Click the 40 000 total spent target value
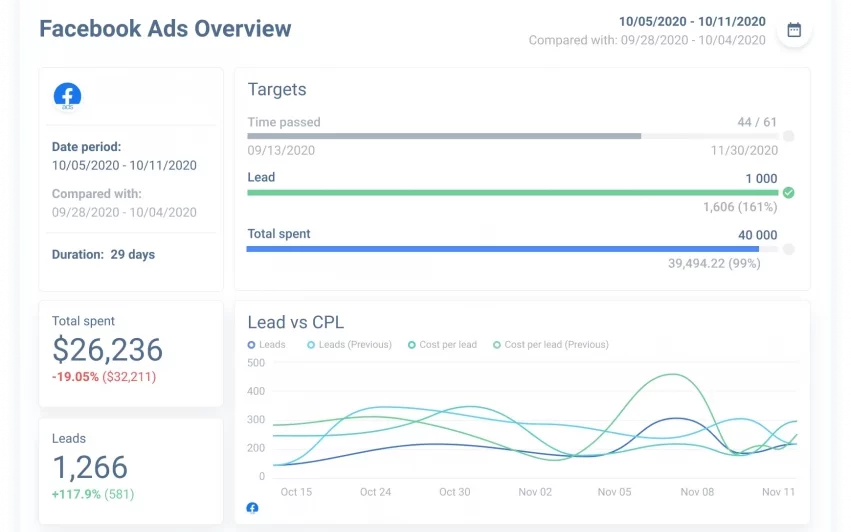The image size is (851, 532). click(757, 235)
